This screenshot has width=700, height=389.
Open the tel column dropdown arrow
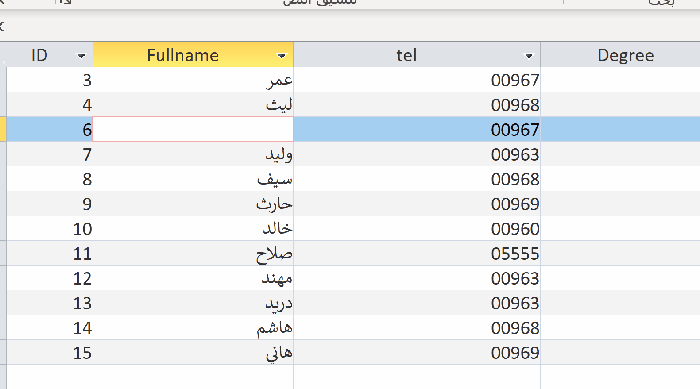point(529,56)
